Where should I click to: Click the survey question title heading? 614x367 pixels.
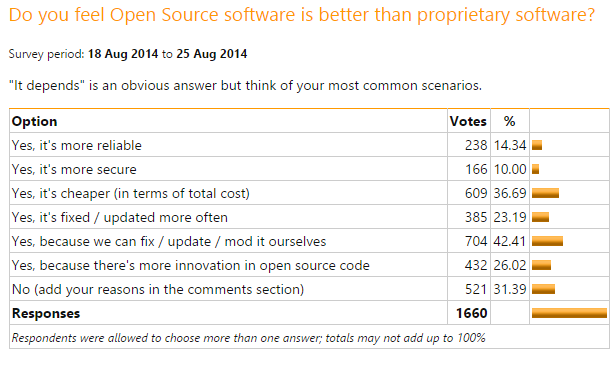(x=302, y=16)
